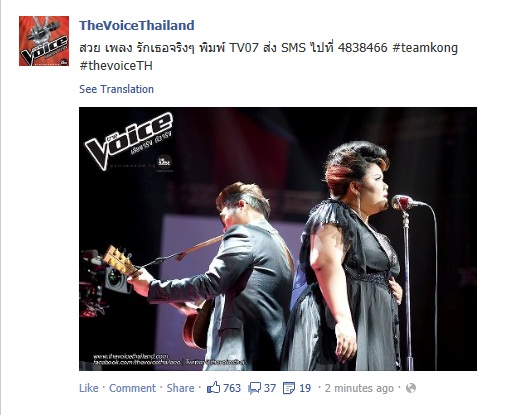
Task: Click See Translation link
Action: pyautogui.click(x=116, y=89)
